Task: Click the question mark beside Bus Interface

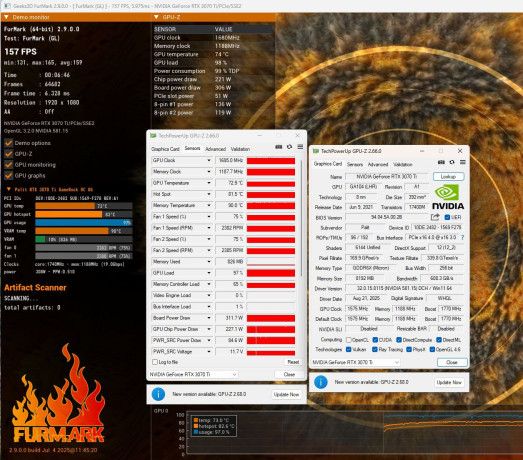Action: pos(462,238)
